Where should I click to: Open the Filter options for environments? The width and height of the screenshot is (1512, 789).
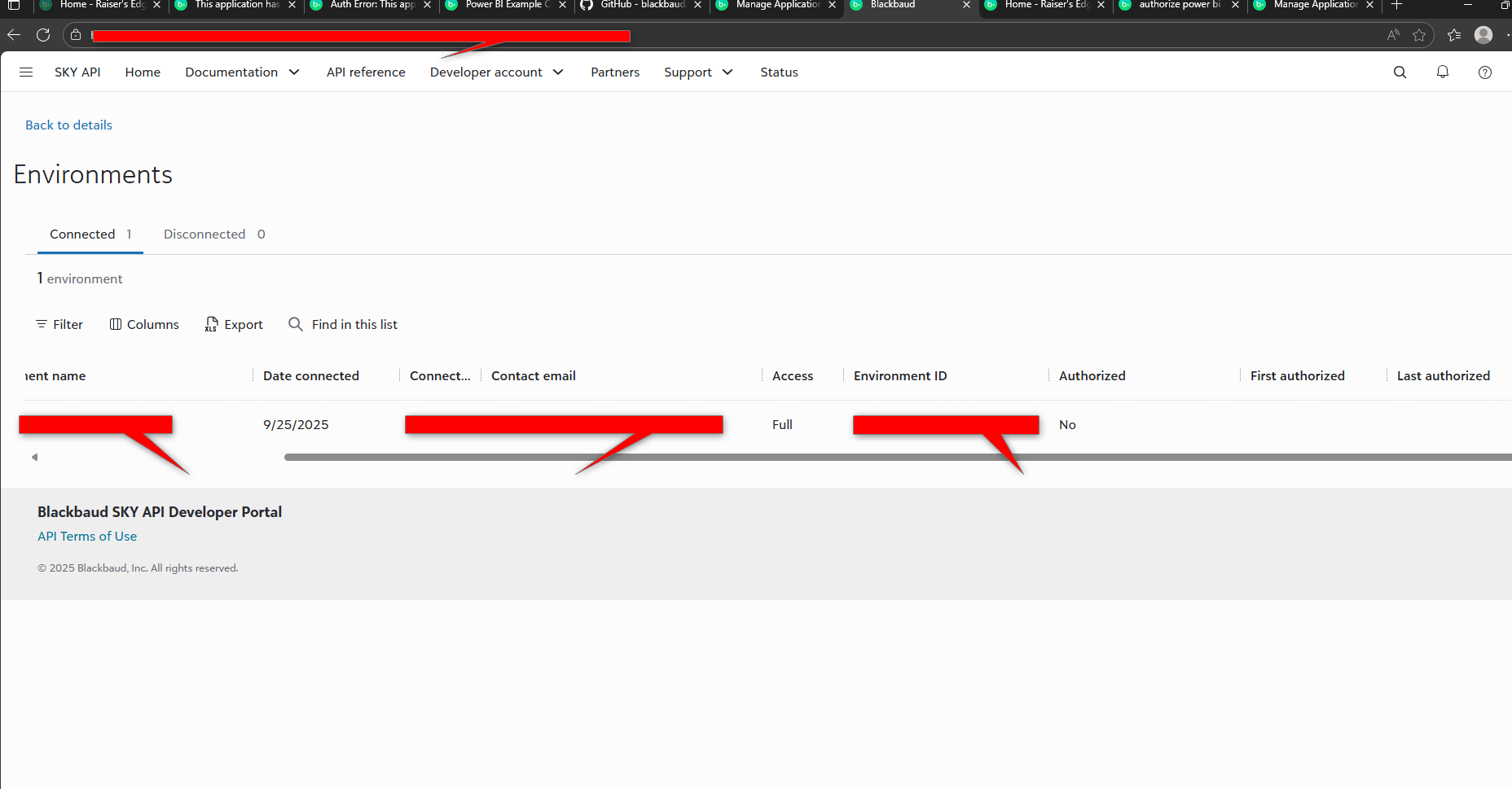(59, 325)
